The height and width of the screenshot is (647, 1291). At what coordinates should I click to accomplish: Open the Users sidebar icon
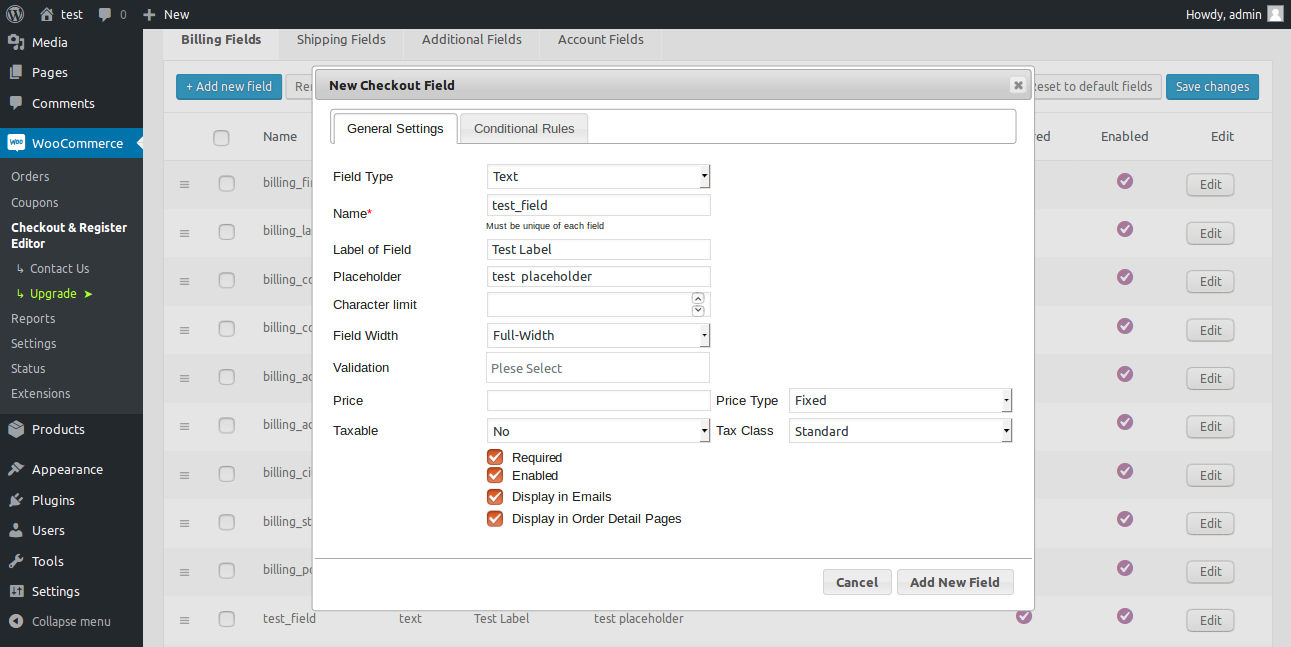[x=16, y=530]
